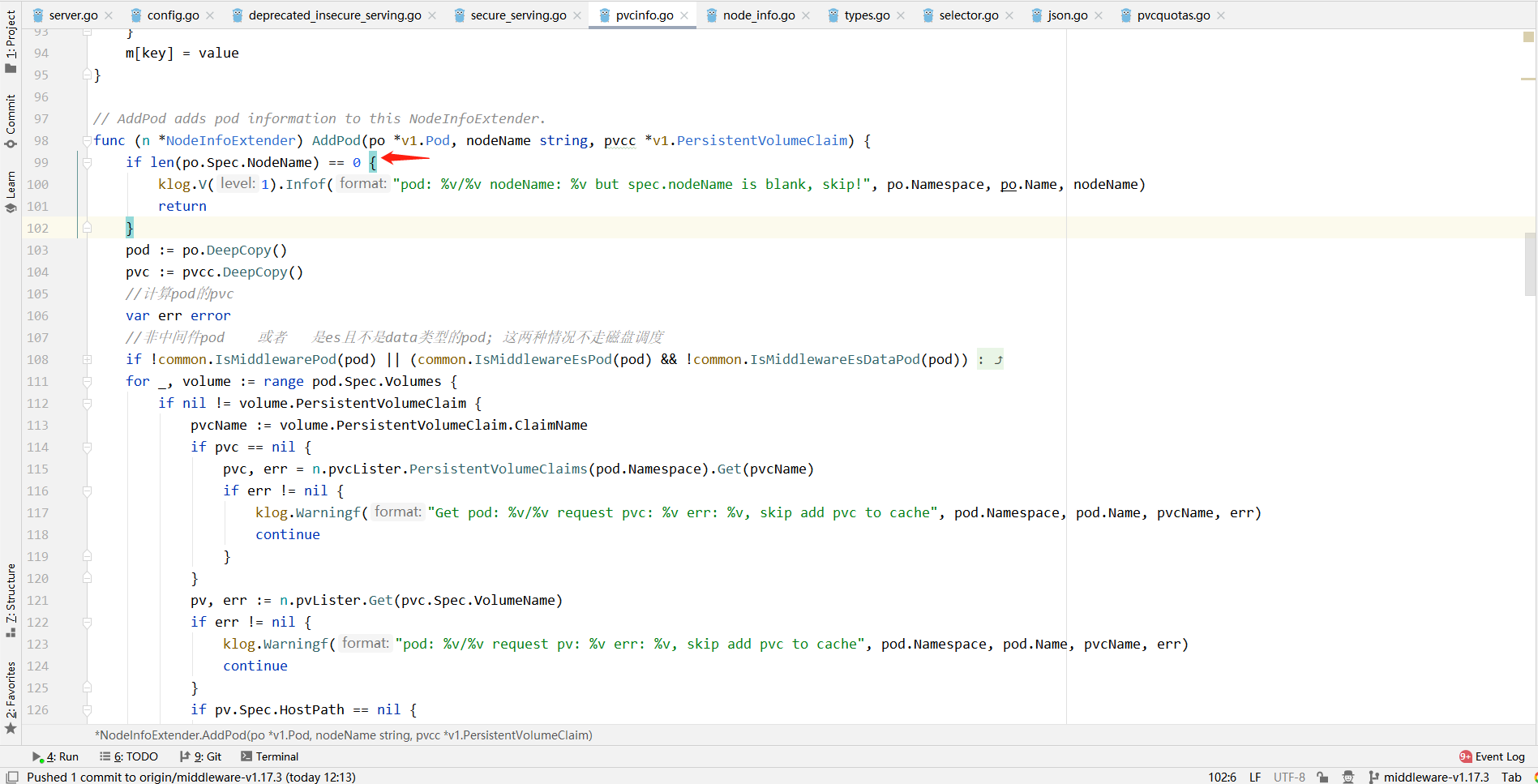1538x784 pixels.
Task: Close the json.go tab
Action: 1099,15
